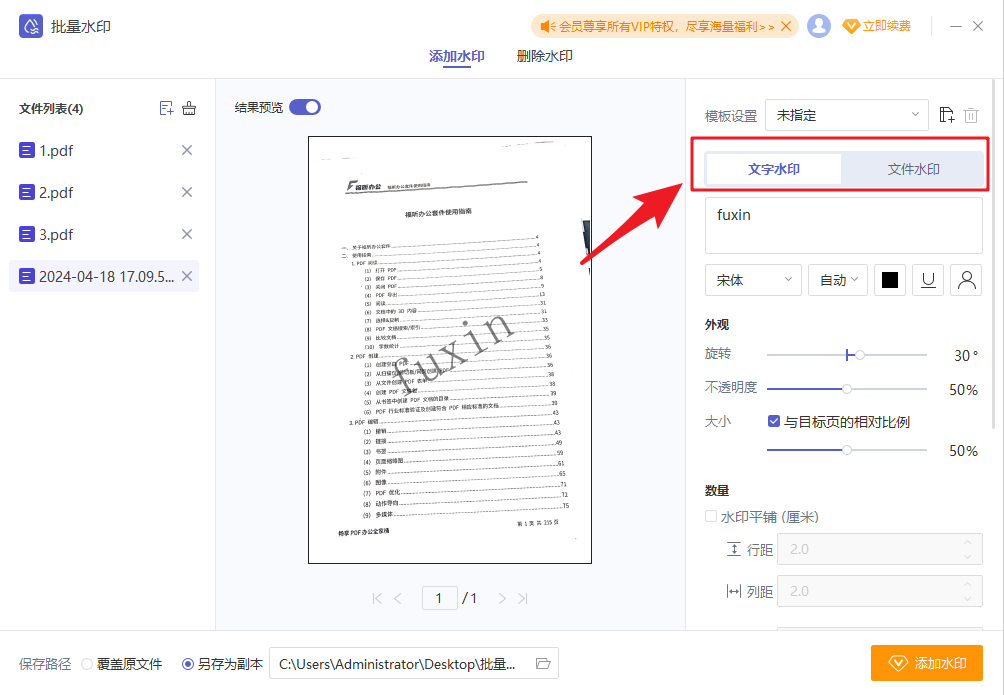1004x695 pixels.
Task: Save current settings as new template
Action: 946,115
